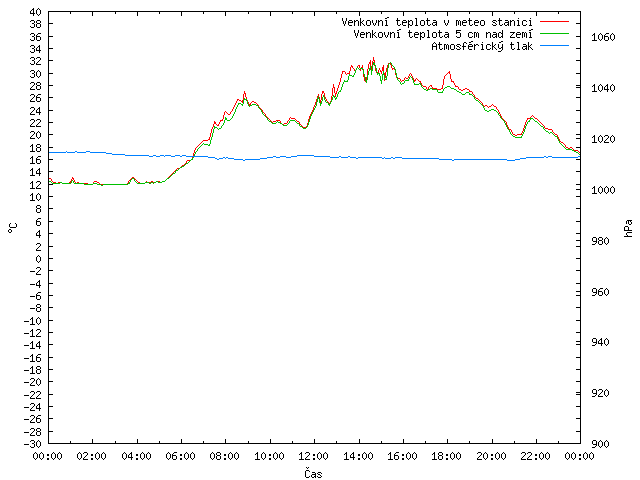This screenshot has height=480, width=640.
Task: Click the temperature tick label '32'
Action: pyautogui.click(x=36, y=62)
